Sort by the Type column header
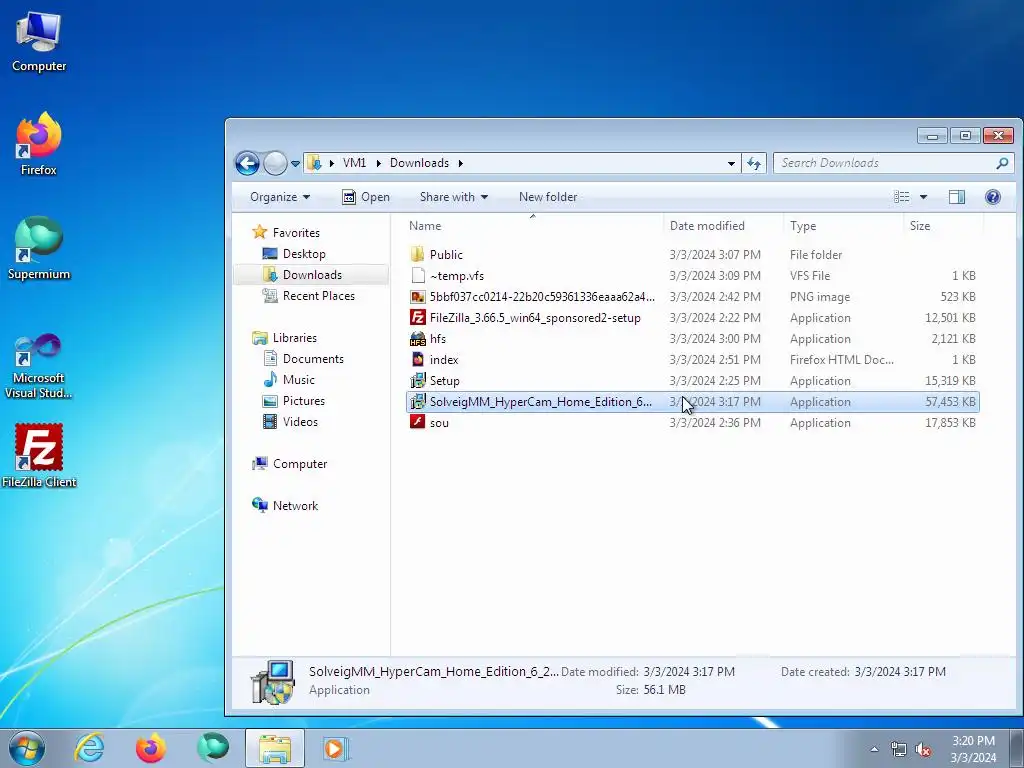The height and width of the screenshot is (768, 1024). [843, 226]
